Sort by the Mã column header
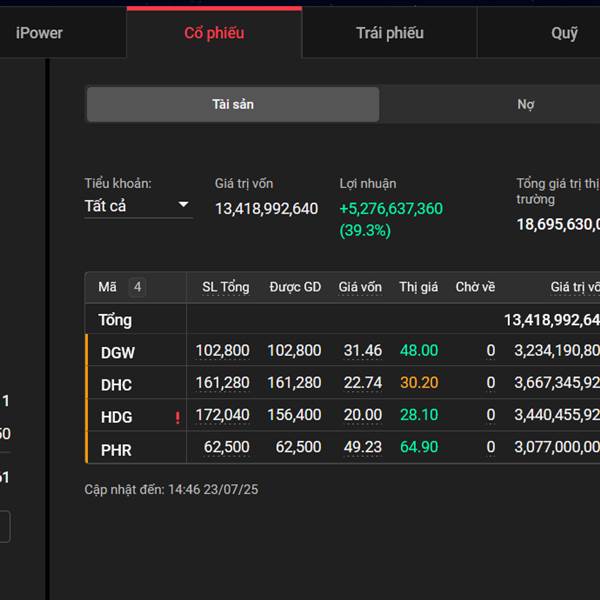Screen dimensions: 600x600 (107, 287)
